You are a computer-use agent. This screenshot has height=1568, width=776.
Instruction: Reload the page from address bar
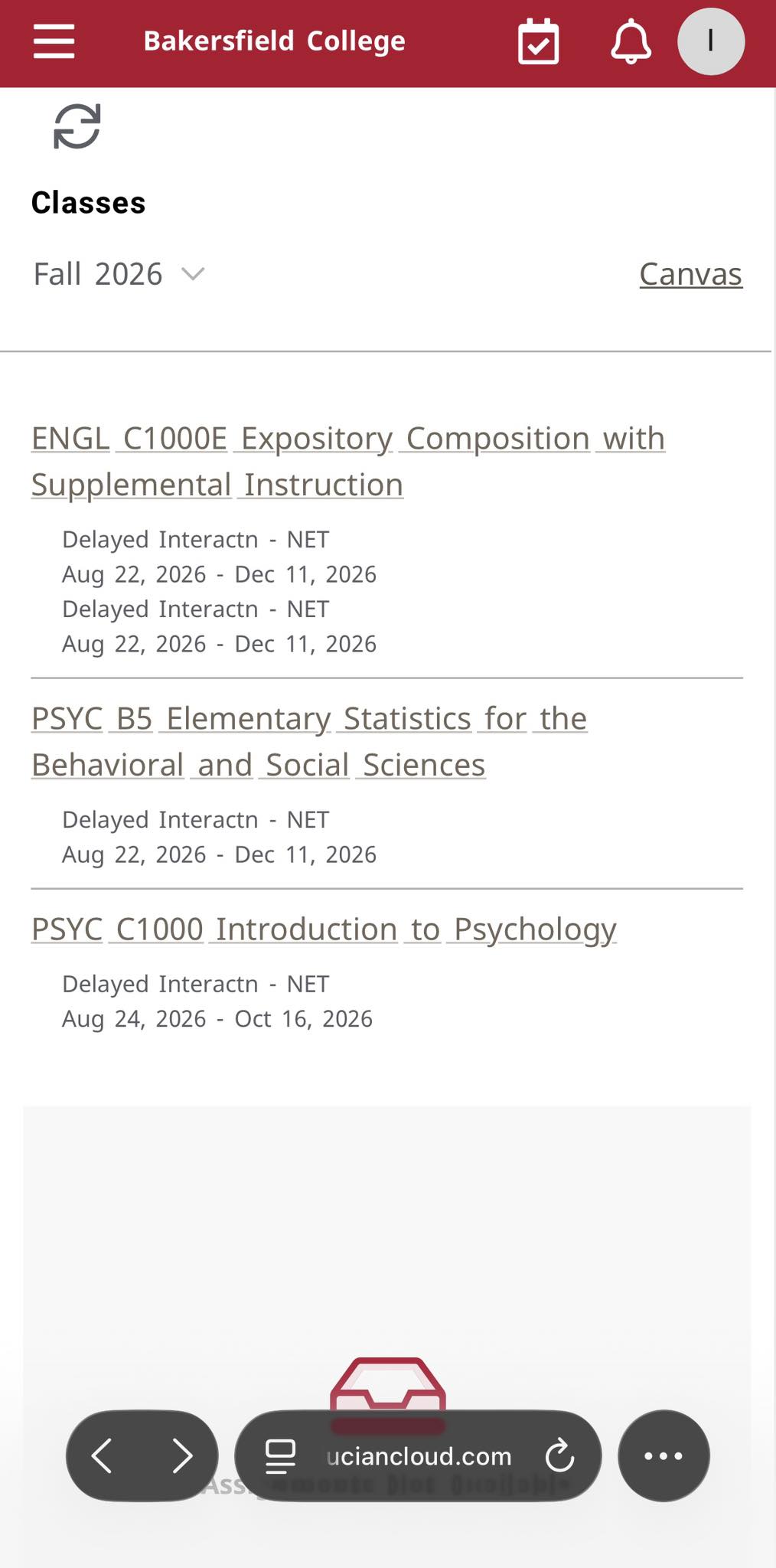pyautogui.click(x=559, y=1455)
